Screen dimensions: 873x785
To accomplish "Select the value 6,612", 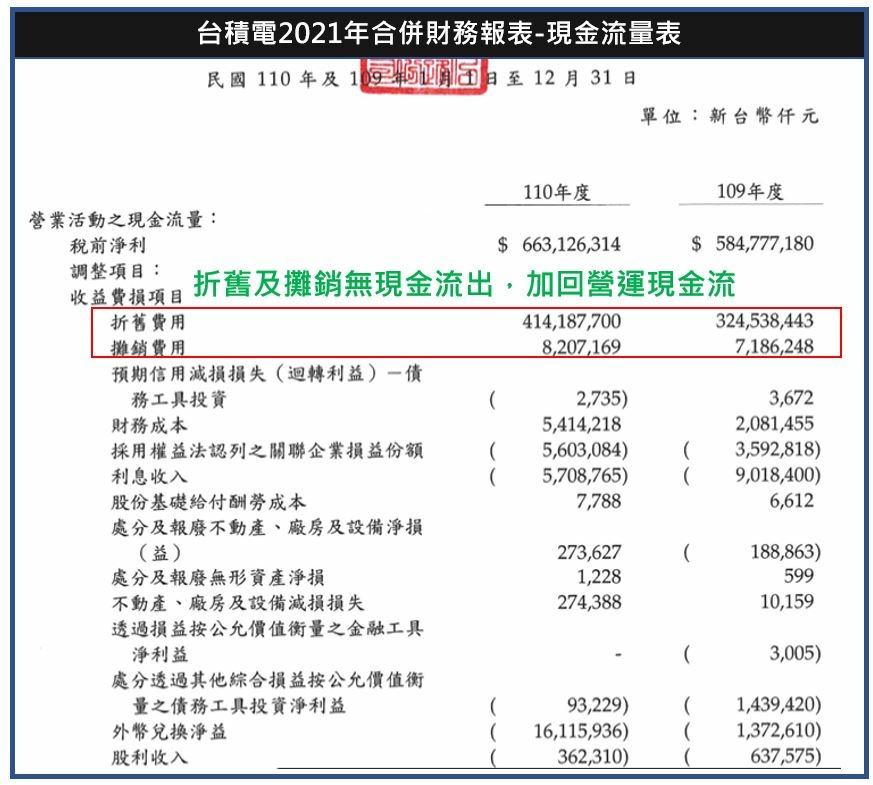I will 791,501.
